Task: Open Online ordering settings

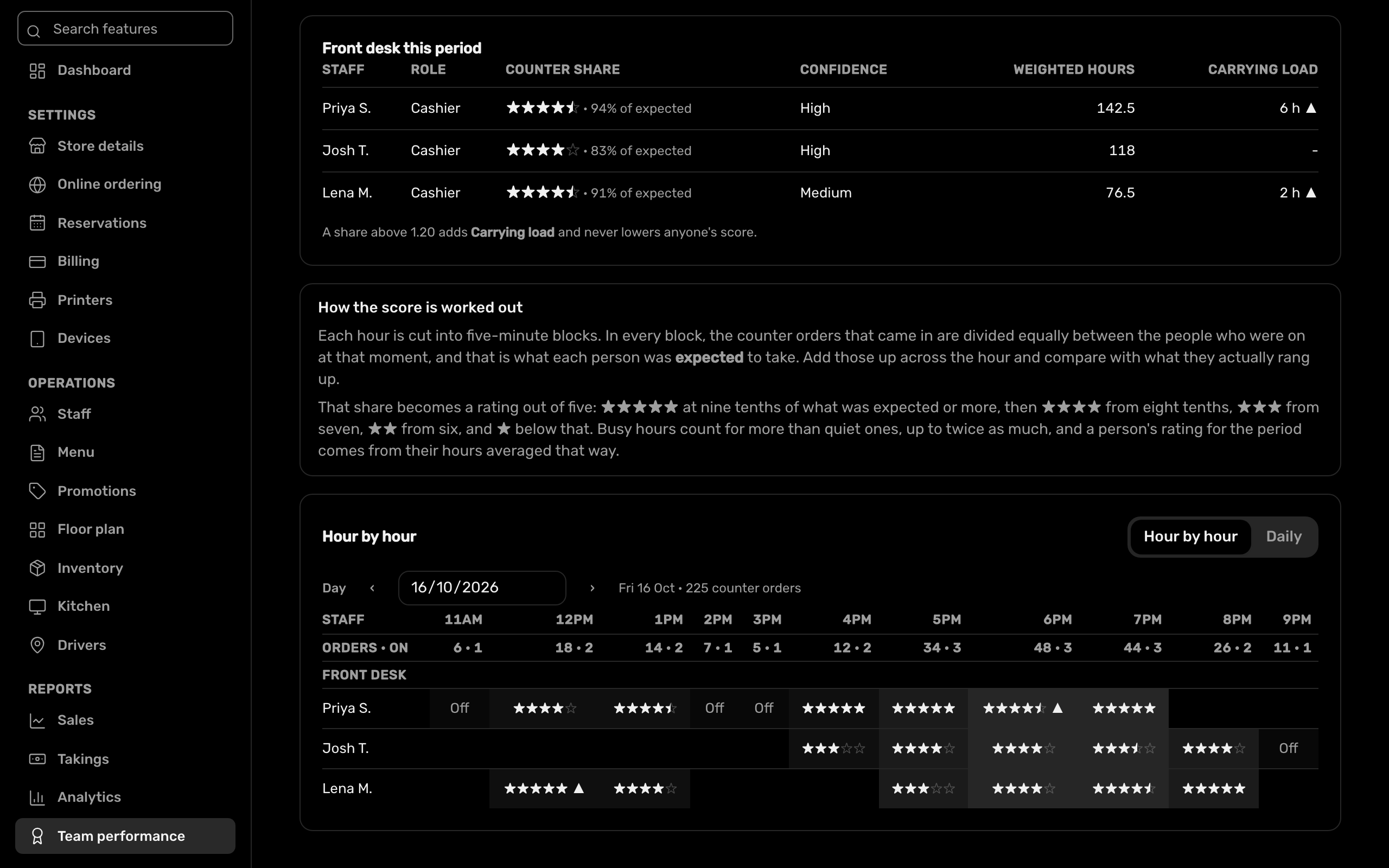Action: pyautogui.click(x=125, y=185)
